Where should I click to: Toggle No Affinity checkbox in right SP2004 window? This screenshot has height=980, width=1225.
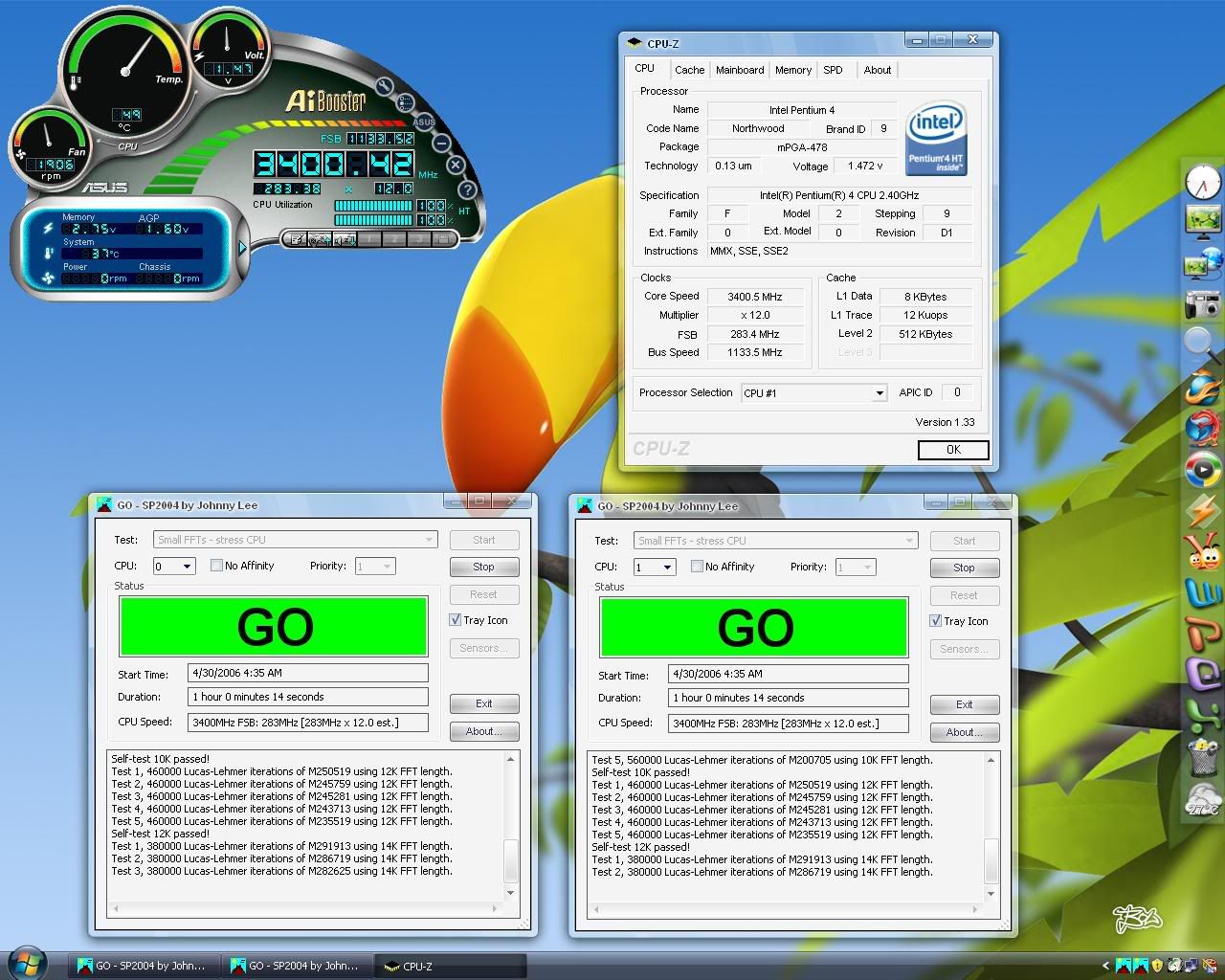(698, 567)
